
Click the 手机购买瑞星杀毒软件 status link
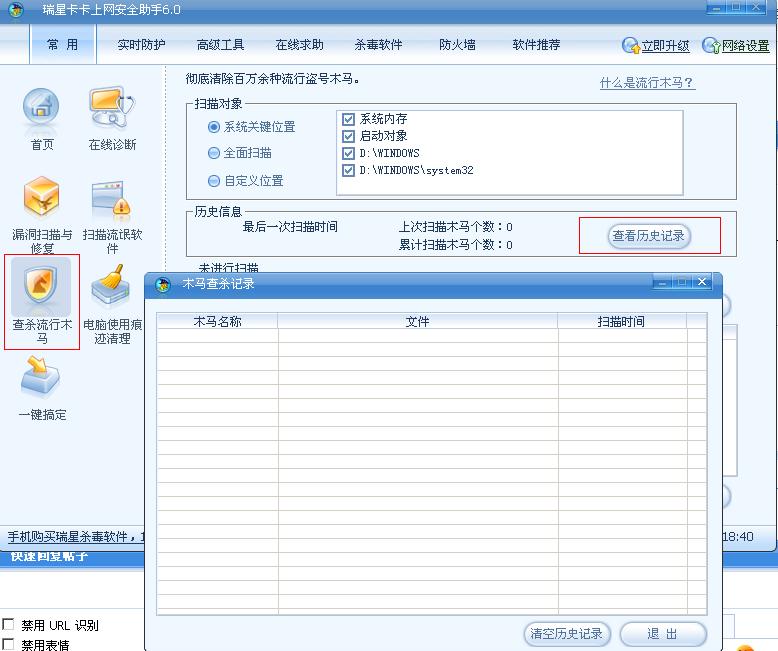[75, 536]
